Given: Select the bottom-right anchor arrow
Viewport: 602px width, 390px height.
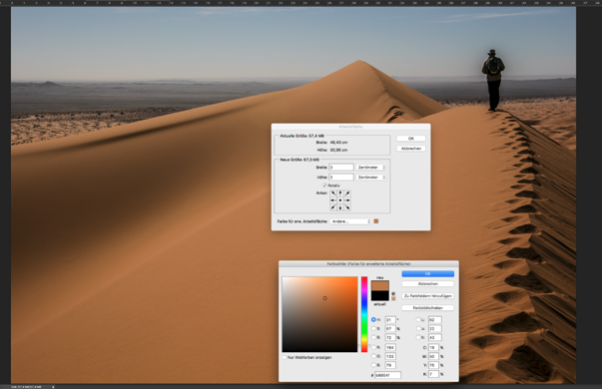Looking at the screenshot, I should point(347,207).
